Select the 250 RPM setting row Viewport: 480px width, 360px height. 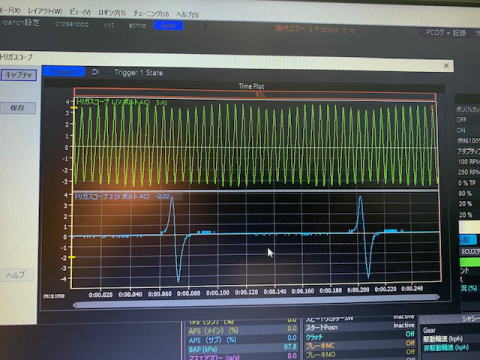pos(469,172)
